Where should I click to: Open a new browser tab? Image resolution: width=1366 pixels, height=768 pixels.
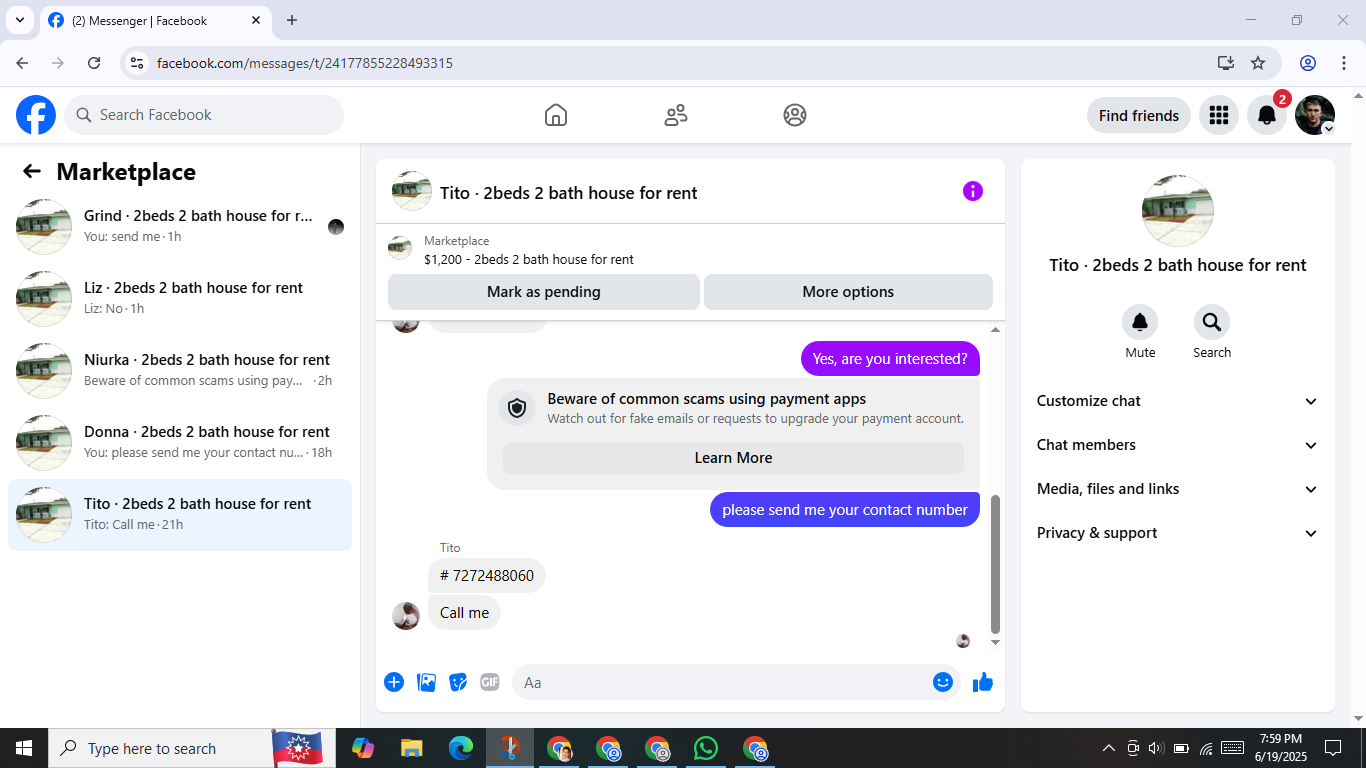click(292, 20)
